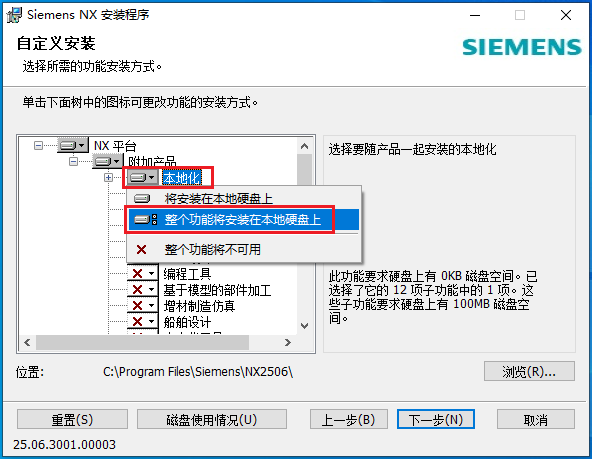
Task: Click the tree's horizontal scrollbar thumb
Action: (x=142, y=342)
